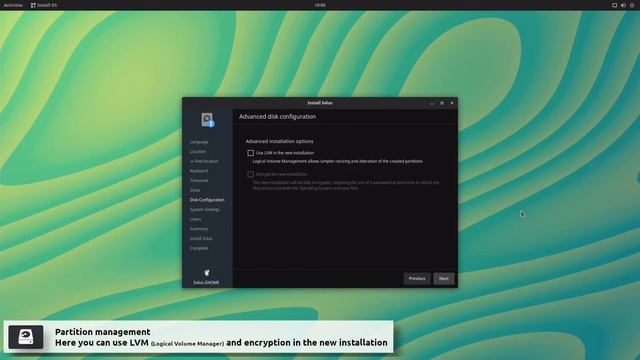Select Find location step in sidebar
The width and height of the screenshot is (640, 360).
[204, 161]
